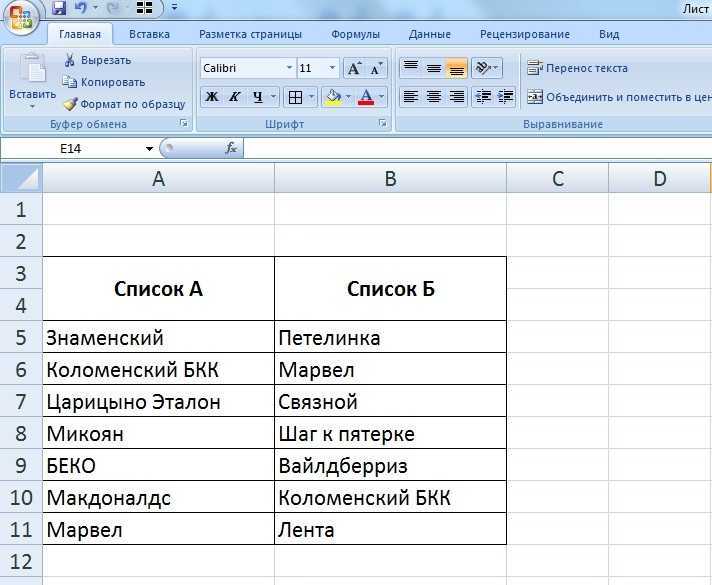Select Center text alignment icon

434,97
